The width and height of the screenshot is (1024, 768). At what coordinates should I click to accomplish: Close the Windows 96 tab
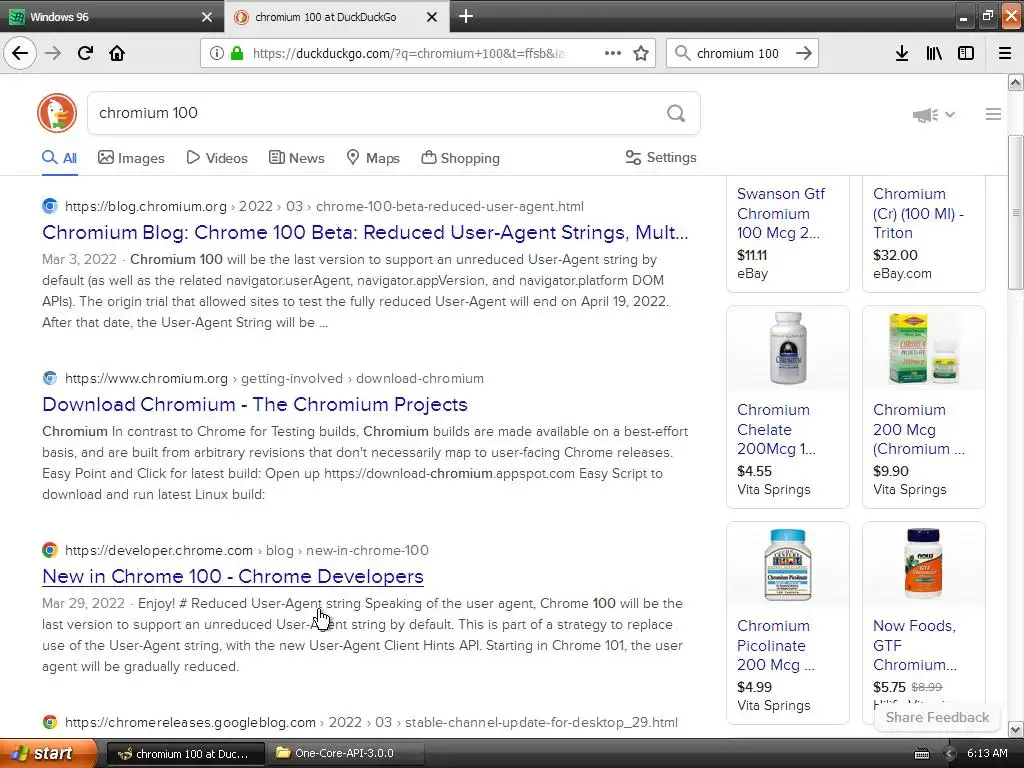206,17
